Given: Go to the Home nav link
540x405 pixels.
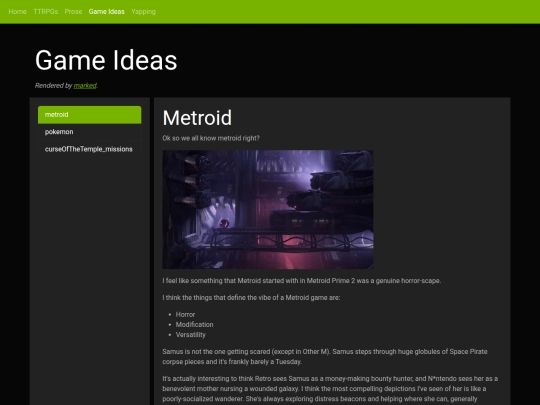Looking at the screenshot, I should (x=17, y=12).
